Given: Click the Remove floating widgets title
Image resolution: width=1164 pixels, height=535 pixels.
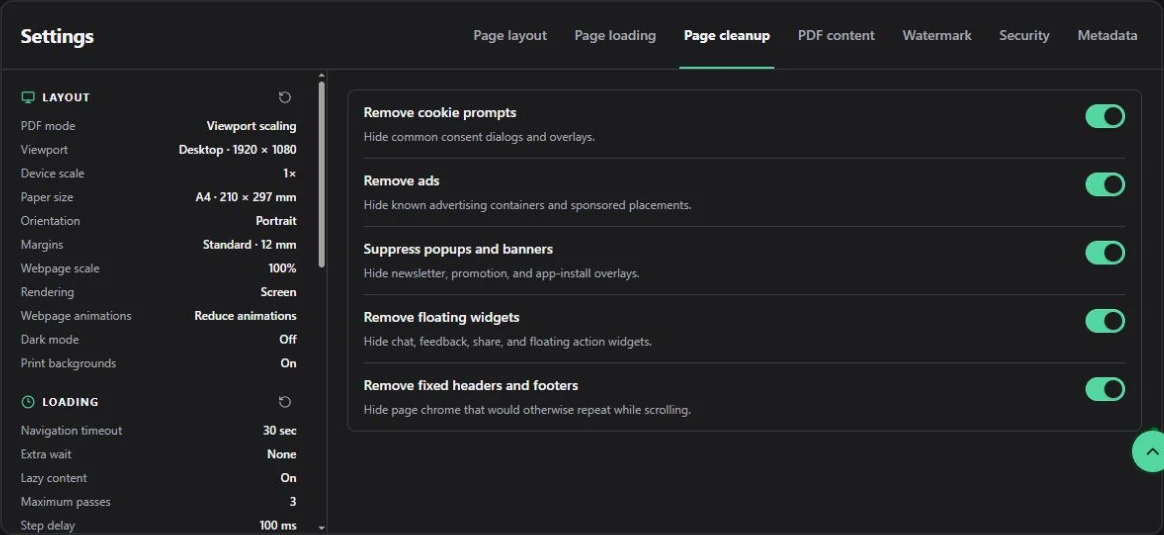Looking at the screenshot, I should (x=442, y=318).
